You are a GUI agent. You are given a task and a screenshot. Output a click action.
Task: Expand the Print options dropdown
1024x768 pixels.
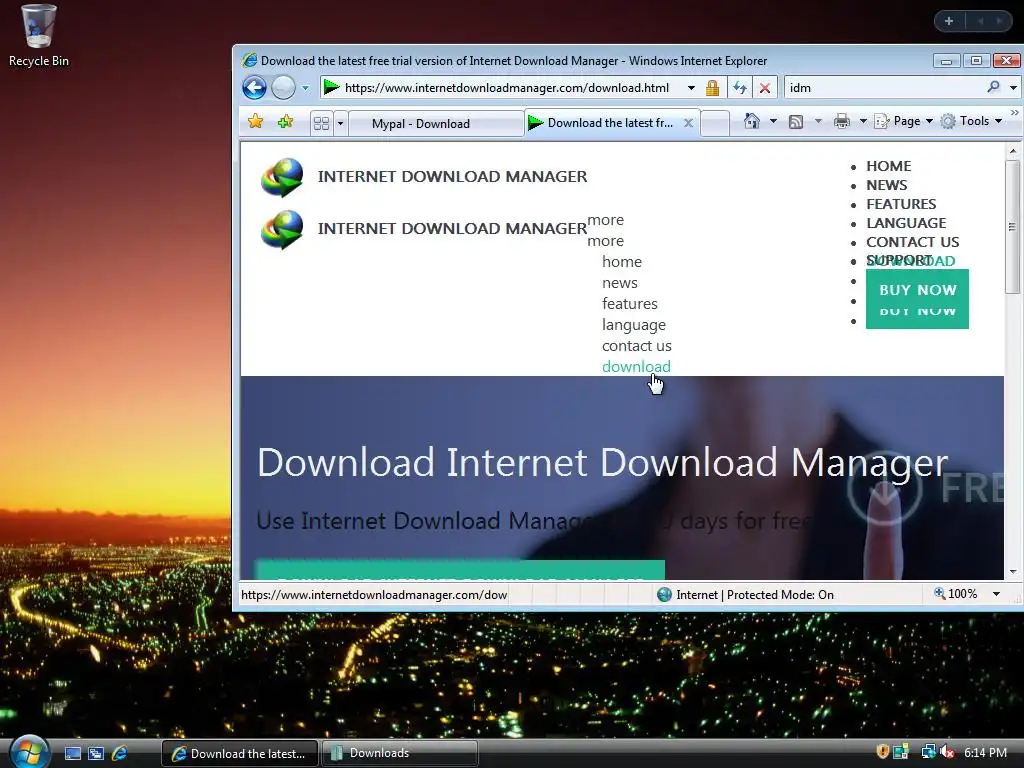tap(863, 121)
